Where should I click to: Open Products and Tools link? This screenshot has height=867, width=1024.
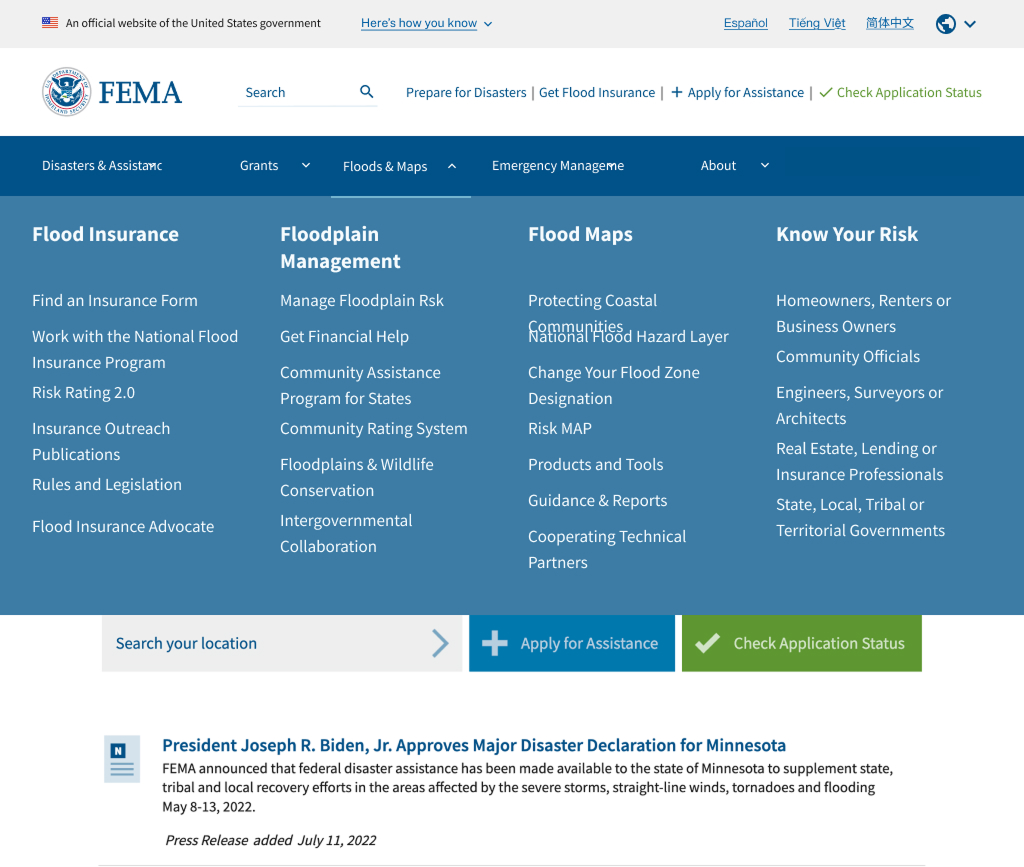click(596, 464)
